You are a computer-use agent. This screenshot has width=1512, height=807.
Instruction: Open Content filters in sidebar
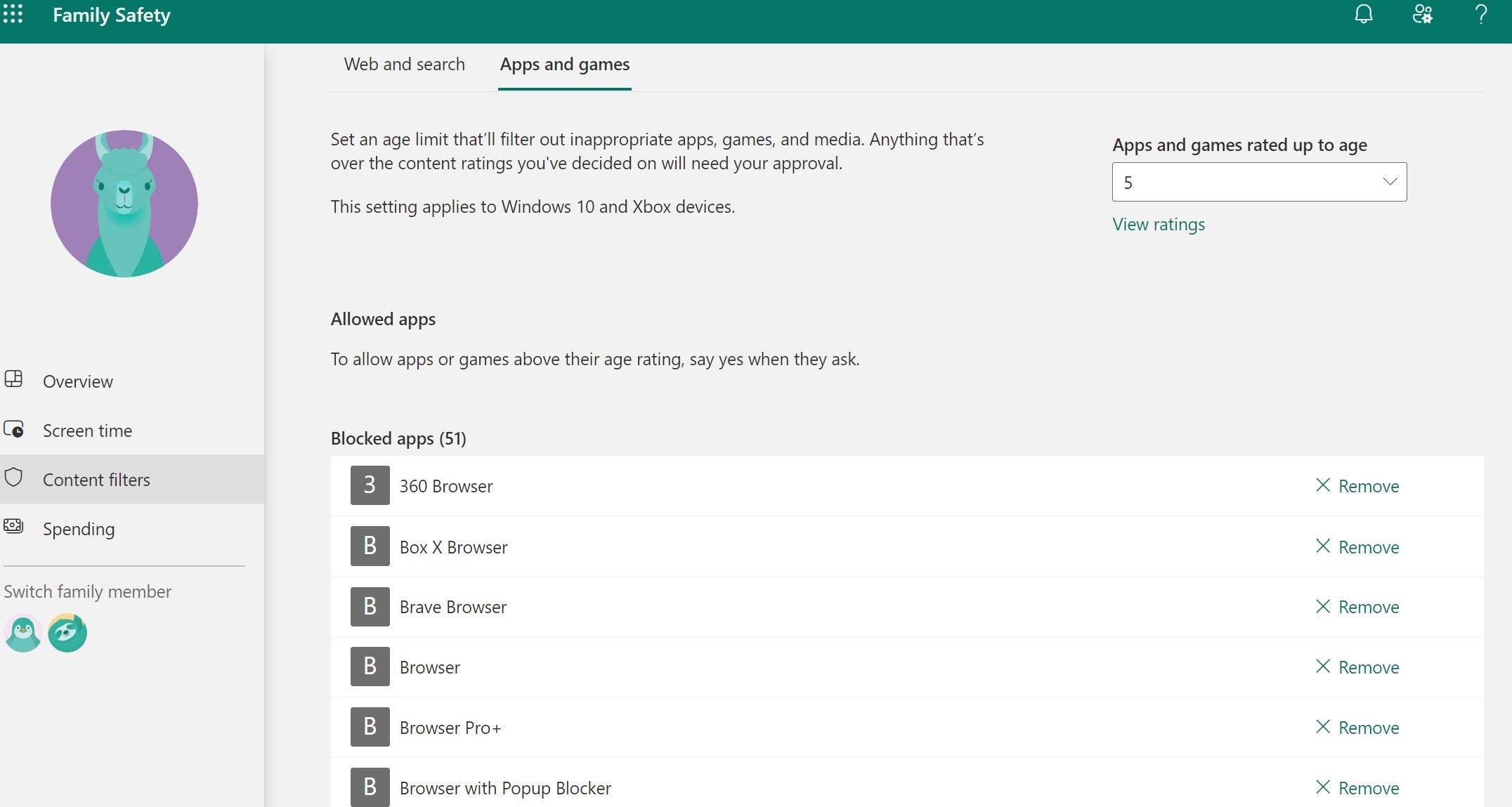132,479
